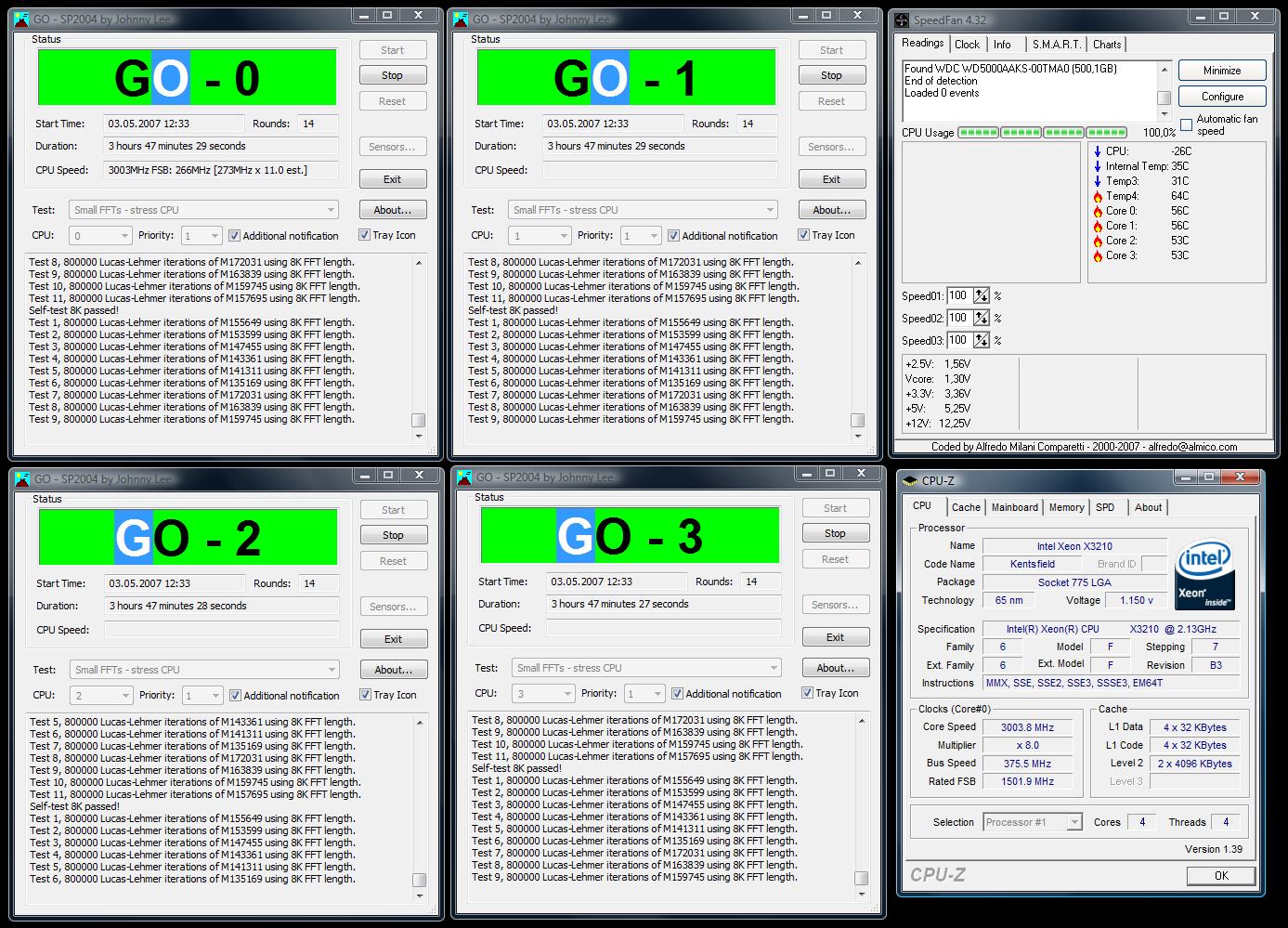Stop the stress test in GO-3 window
Image resolution: width=1288 pixels, height=928 pixels.
click(x=836, y=533)
